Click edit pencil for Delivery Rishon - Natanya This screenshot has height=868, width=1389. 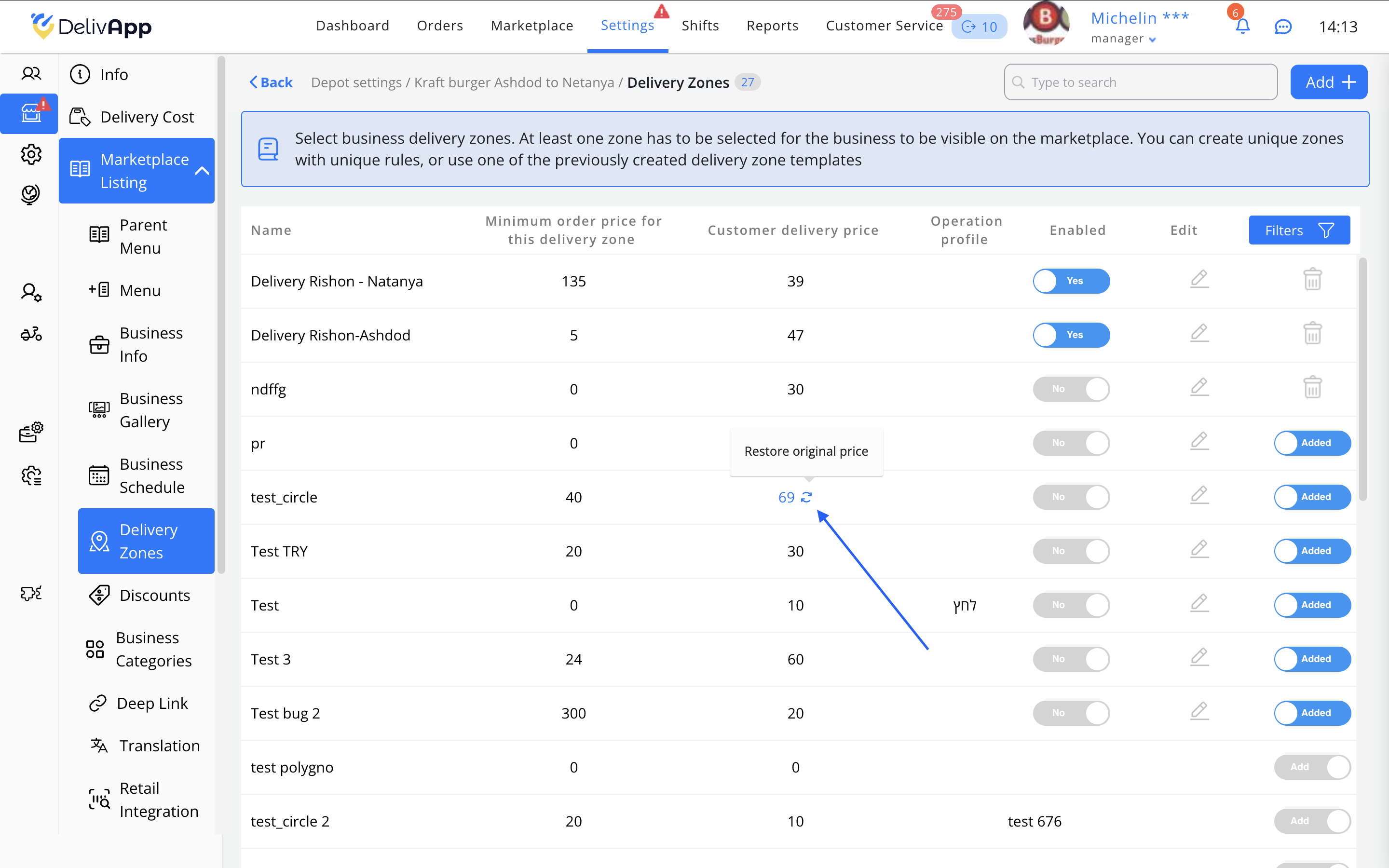point(1199,280)
